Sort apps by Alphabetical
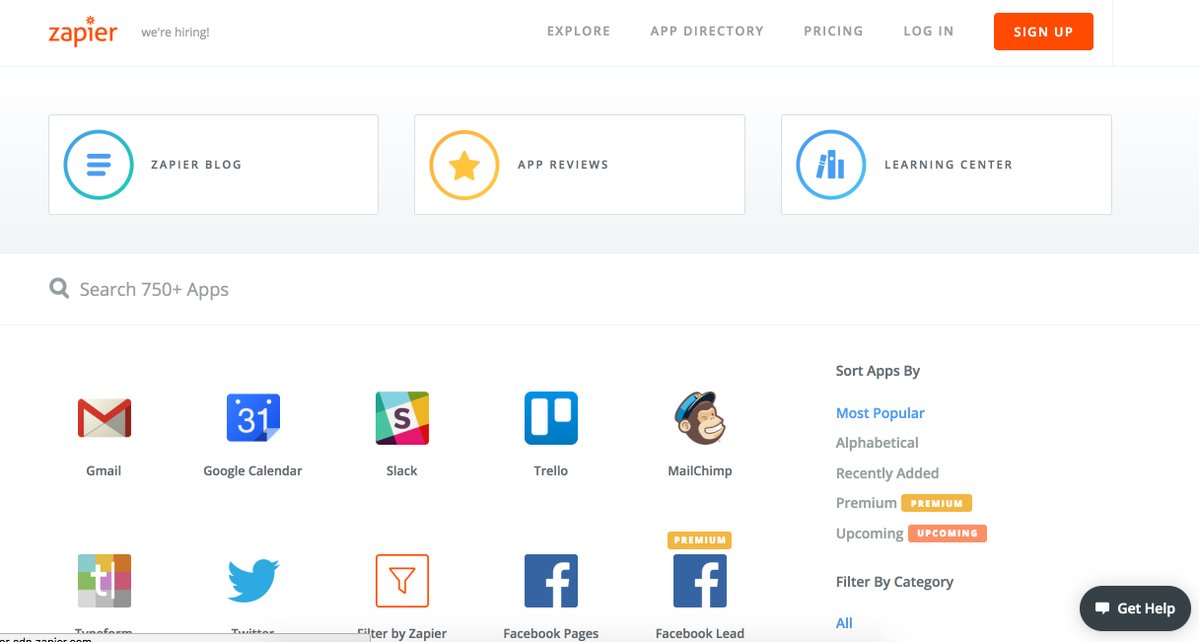Image resolution: width=1199 pixels, height=642 pixels. [877, 443]
